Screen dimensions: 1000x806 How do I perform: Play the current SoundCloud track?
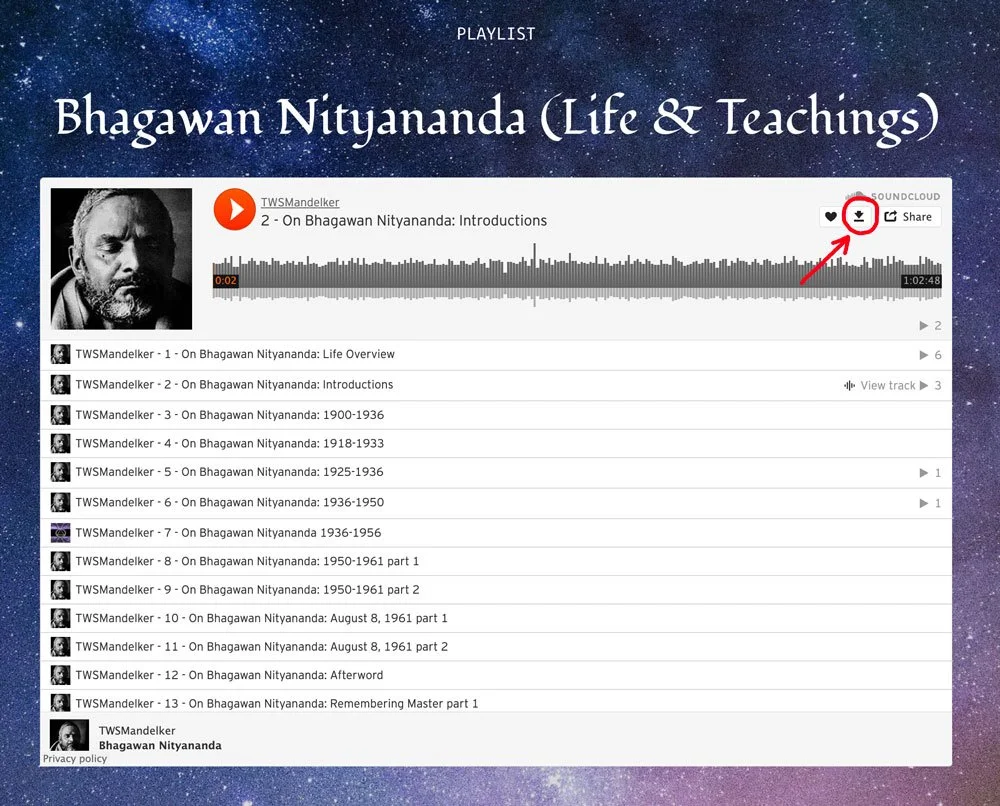coord(234,209)
